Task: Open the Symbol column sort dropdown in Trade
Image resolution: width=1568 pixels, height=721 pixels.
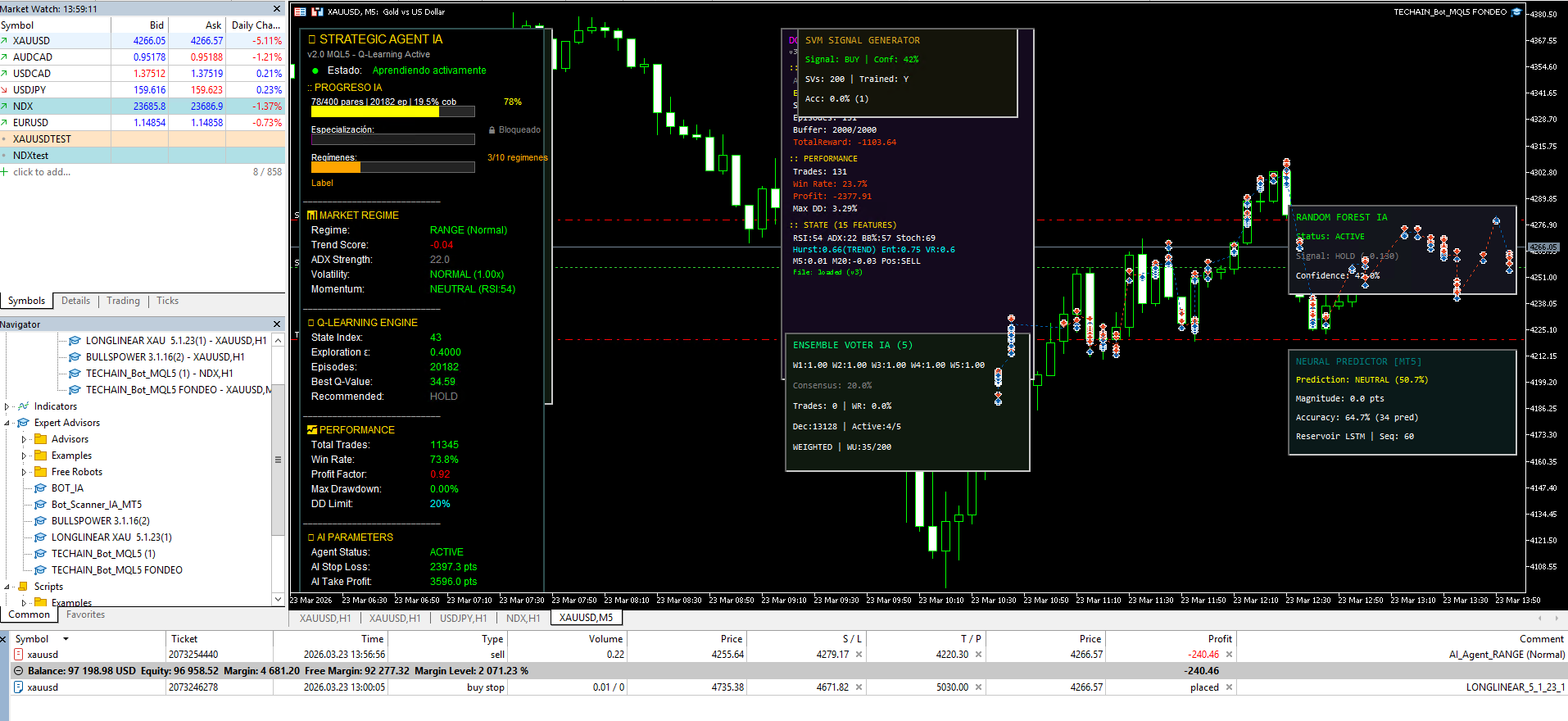Action: pyautogui.click(x=66, y=639)
